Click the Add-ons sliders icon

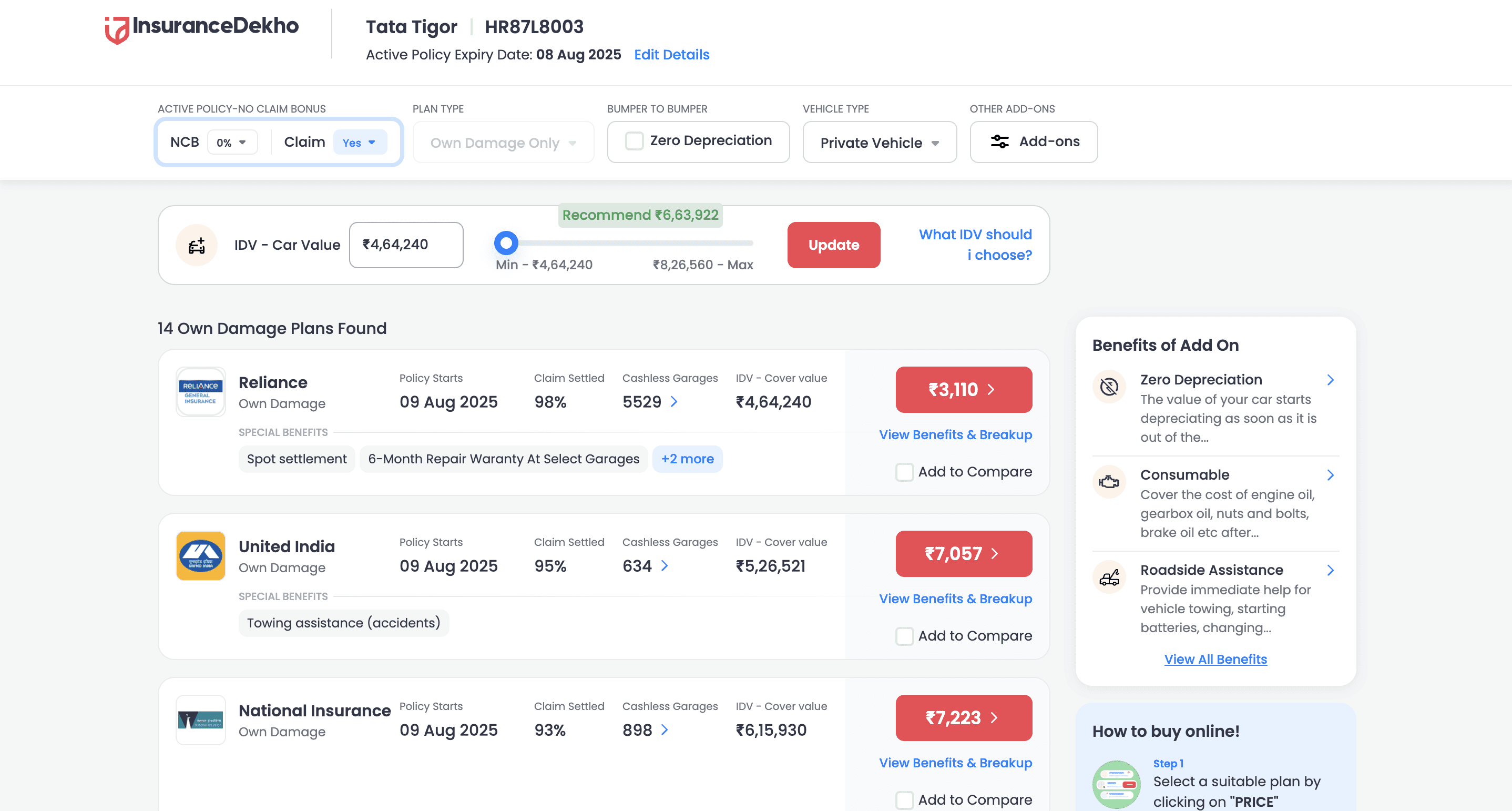999,141
